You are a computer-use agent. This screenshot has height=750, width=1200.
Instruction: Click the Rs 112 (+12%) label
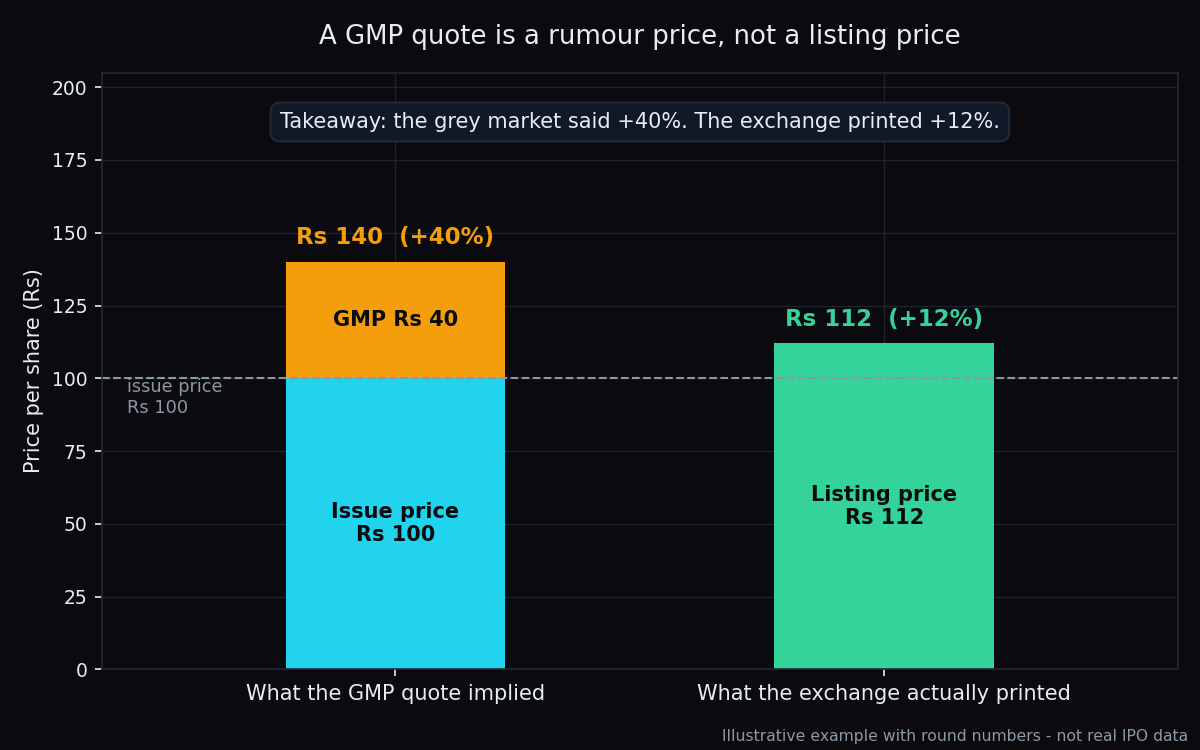click(x=884, y=319)
